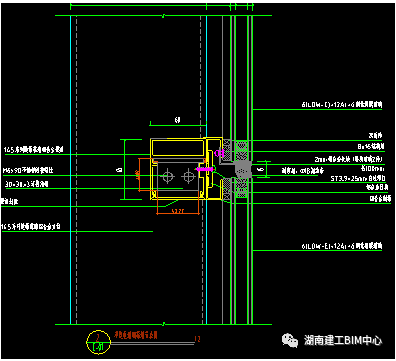This screenshot has height=361, width=396.
Task: Click the lower 165 series profile annotation
Action: pos(31,227)
